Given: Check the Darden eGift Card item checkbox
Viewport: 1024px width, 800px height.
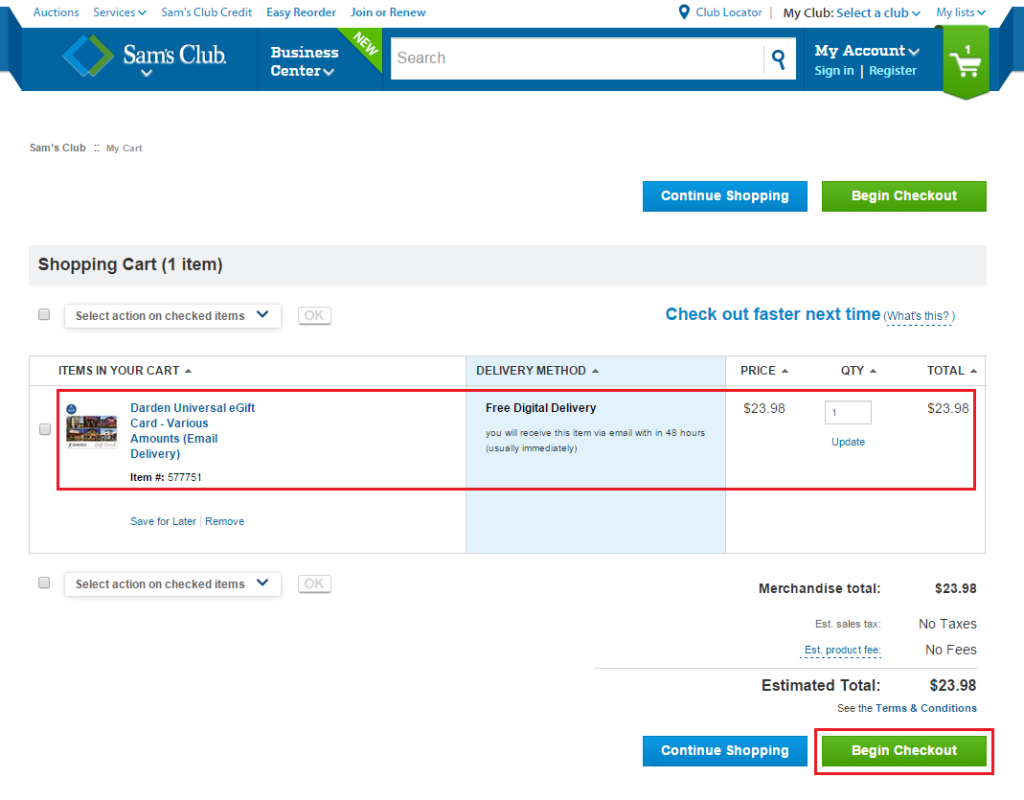Looking at the screenshot, I should 44,429.
